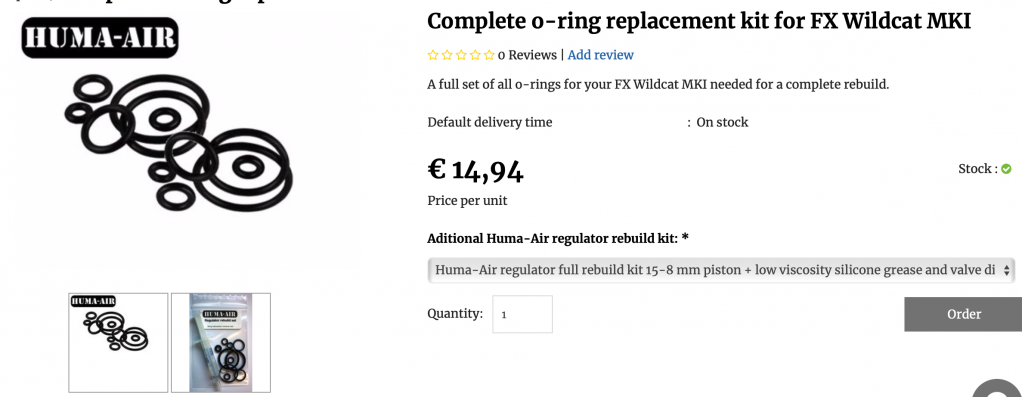Click the Add review link
This screenshot has height=397, width=1022.
600,55
